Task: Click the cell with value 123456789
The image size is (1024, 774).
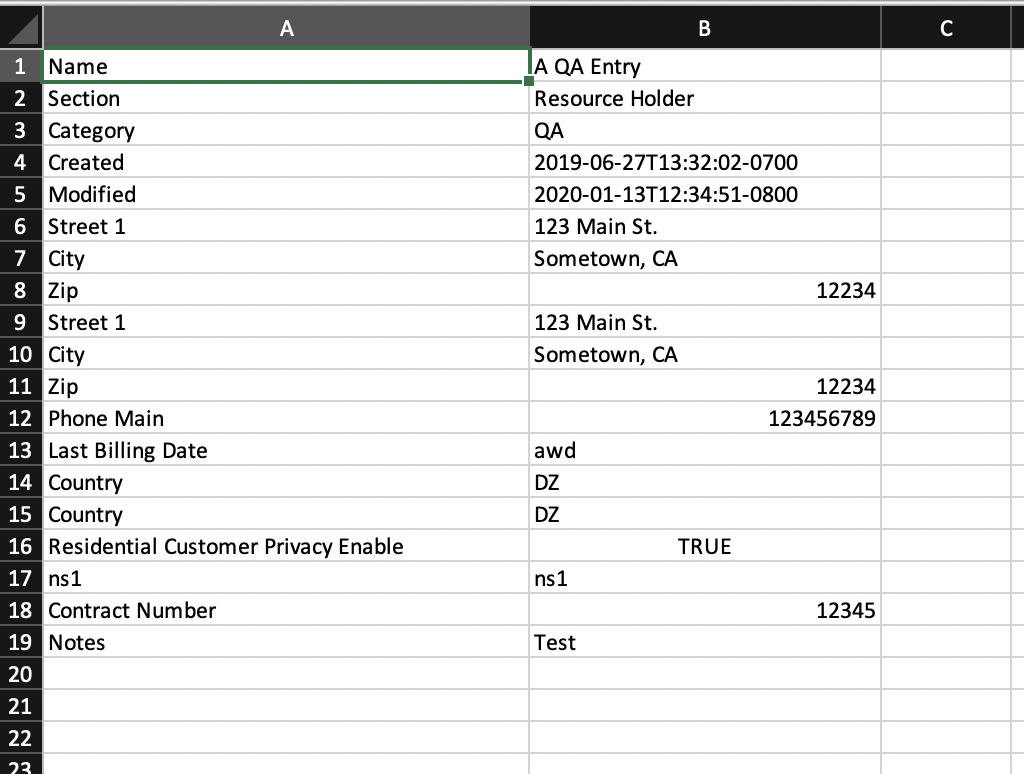Action: (704, 419)
